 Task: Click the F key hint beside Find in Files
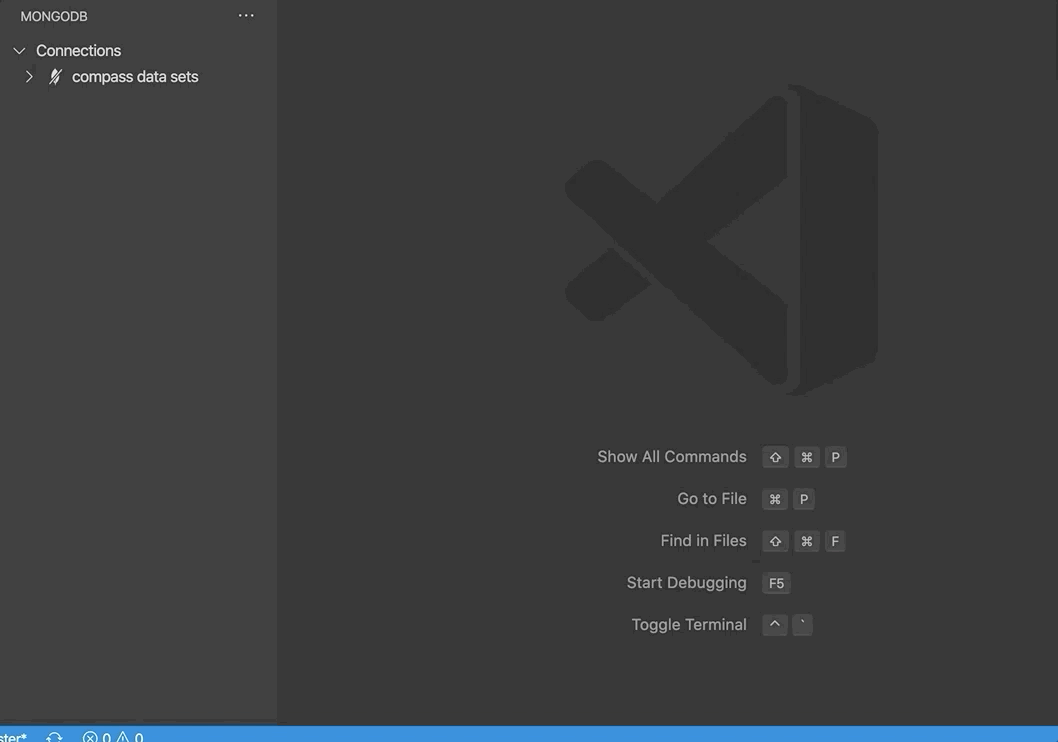tap(835, 541)
